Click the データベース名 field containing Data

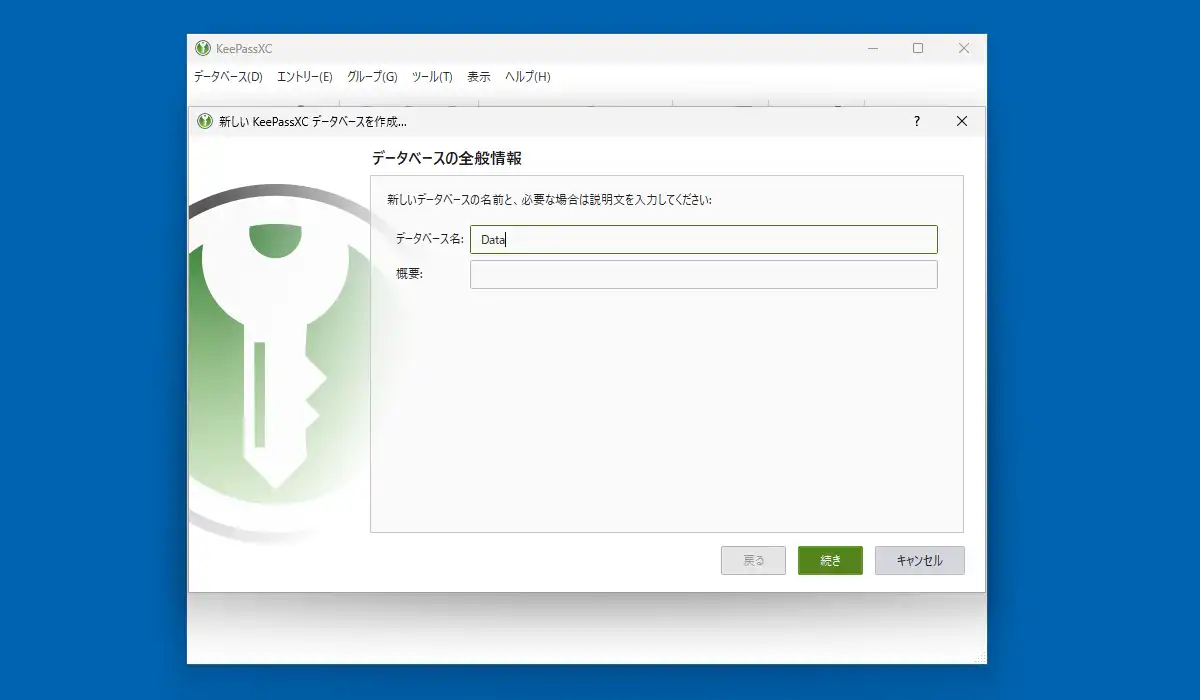pyautogui.click(x=704, y=239)
